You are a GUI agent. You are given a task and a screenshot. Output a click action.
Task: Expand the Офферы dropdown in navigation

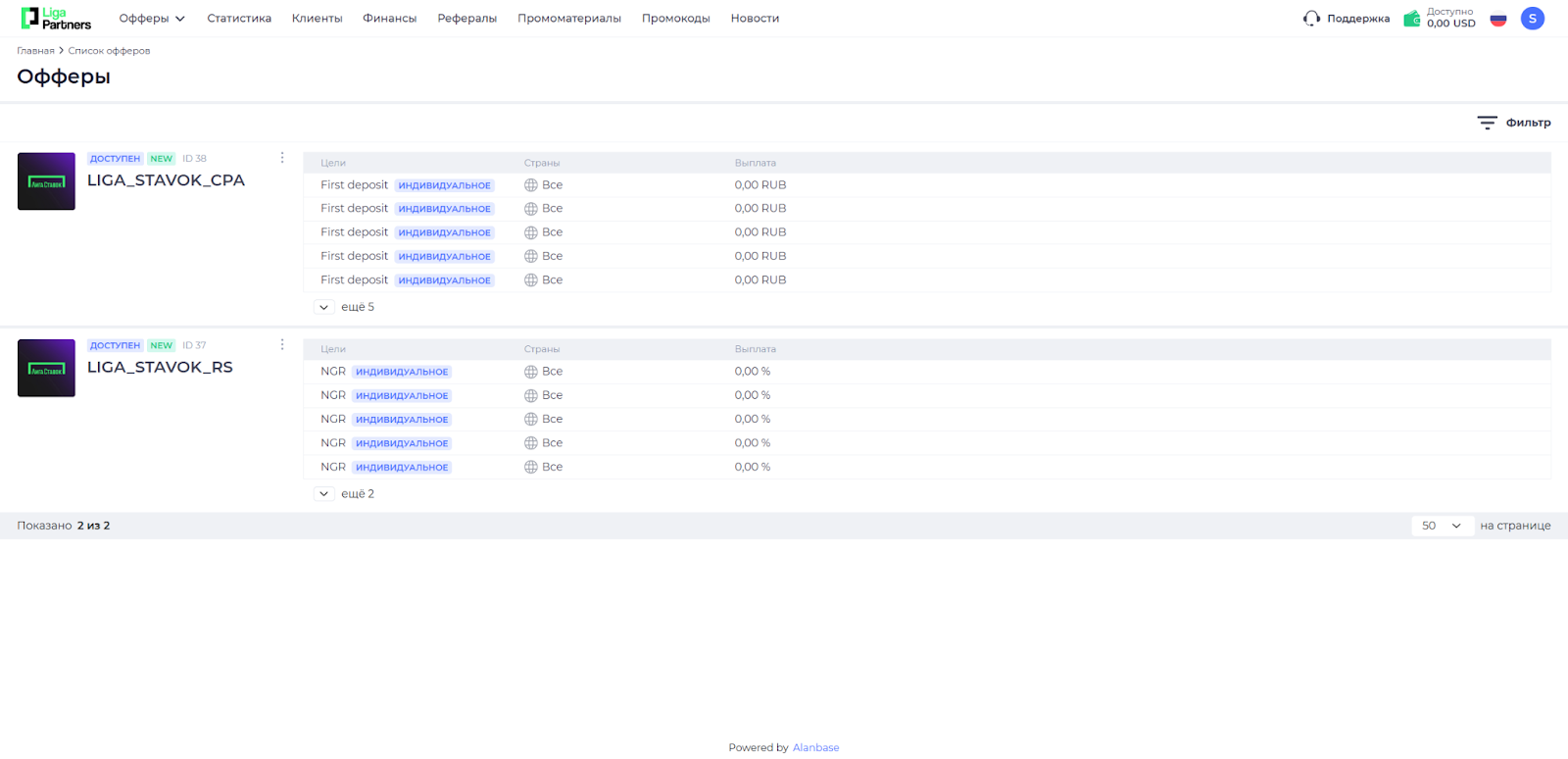152,18
